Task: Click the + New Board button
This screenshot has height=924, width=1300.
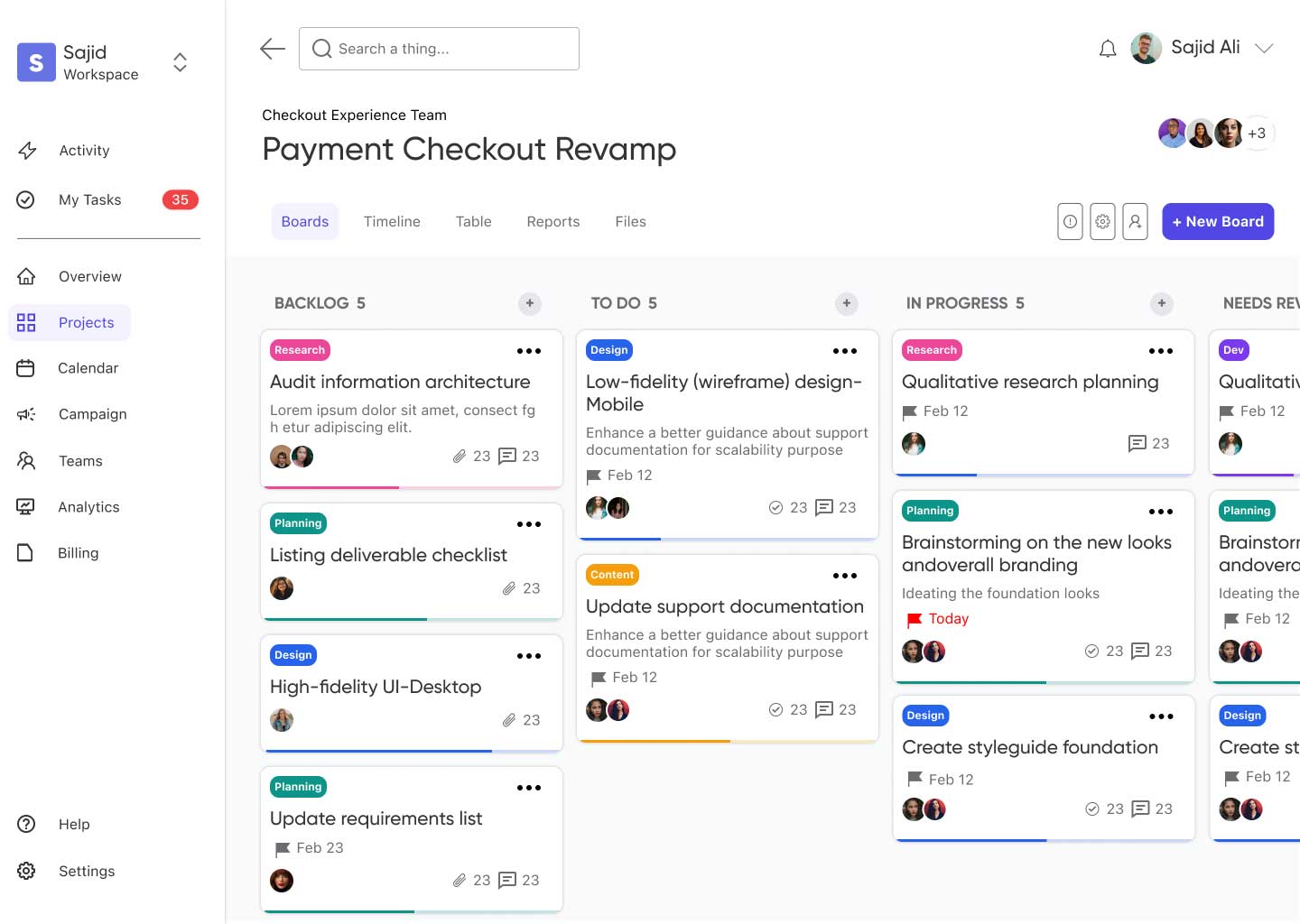Action: click(1218, 222)
